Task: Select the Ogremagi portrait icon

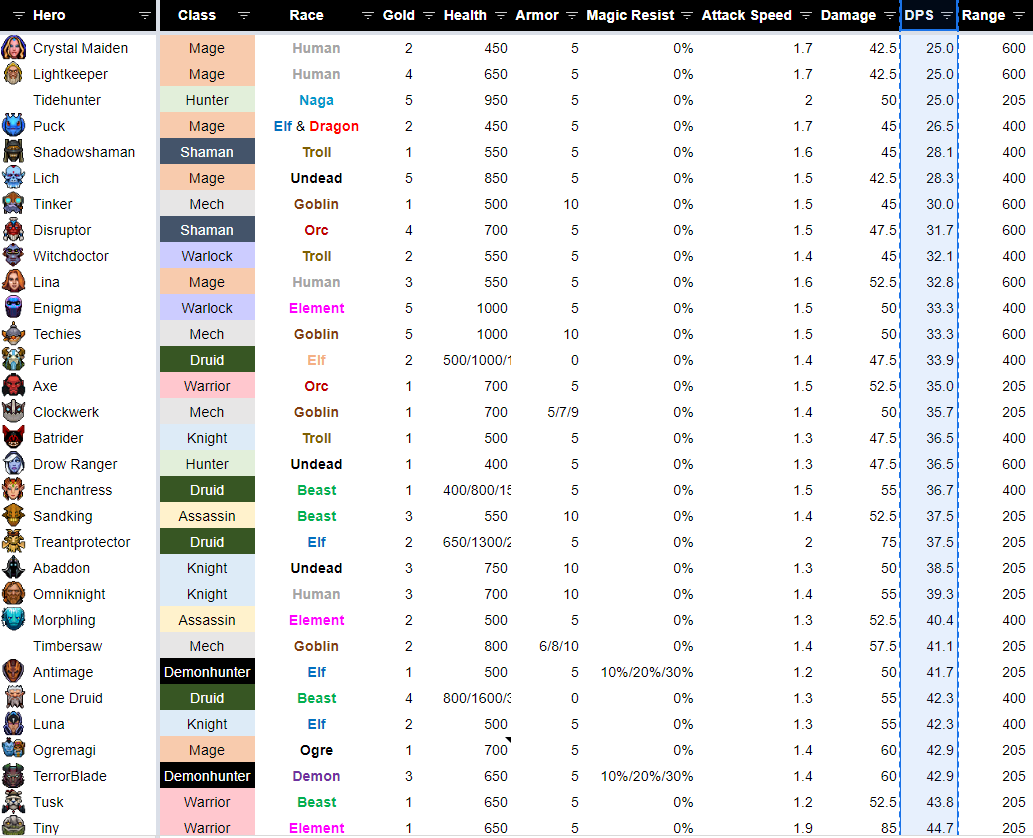Action: (x=13, y=750)
